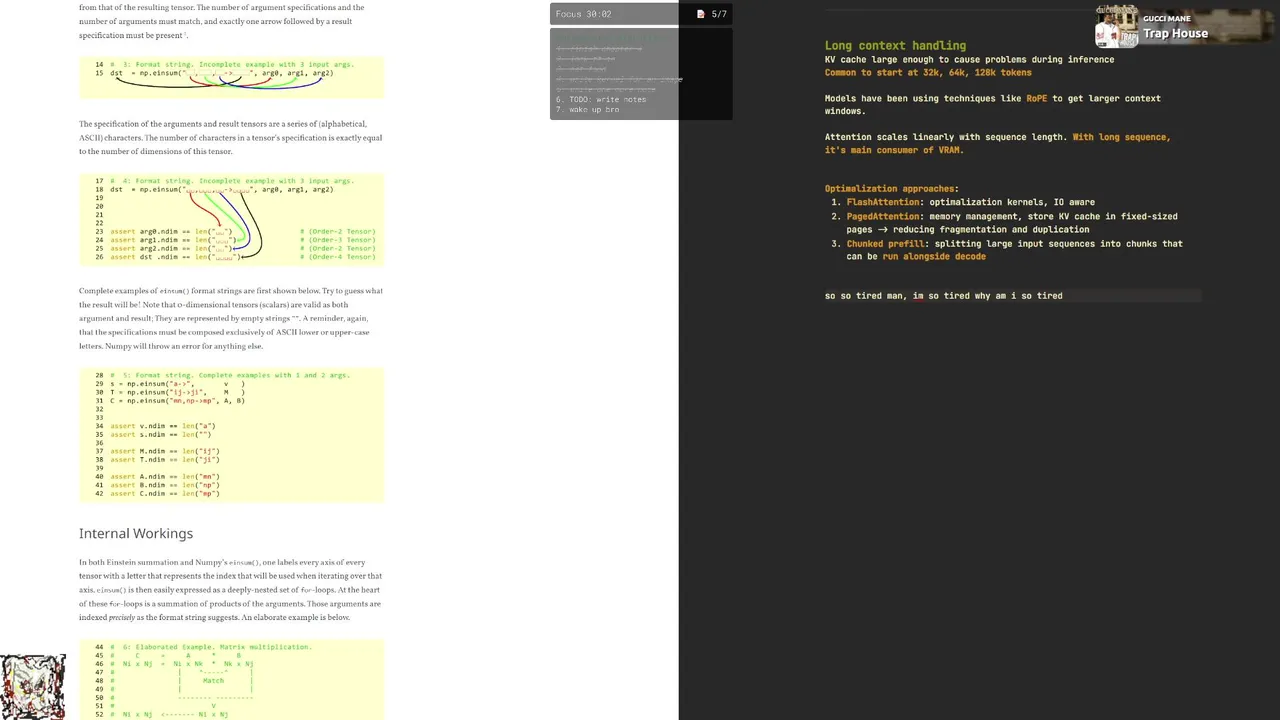Click the 'run alongside decode' highlighted text
The width and height of the screenshot is (1280, 720).
pos(933,257)
